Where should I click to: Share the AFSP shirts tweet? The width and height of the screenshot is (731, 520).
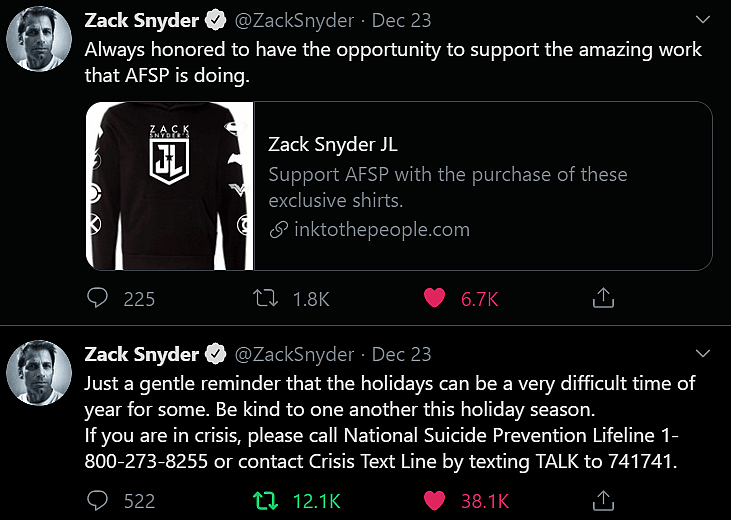[x=603, y=298]
